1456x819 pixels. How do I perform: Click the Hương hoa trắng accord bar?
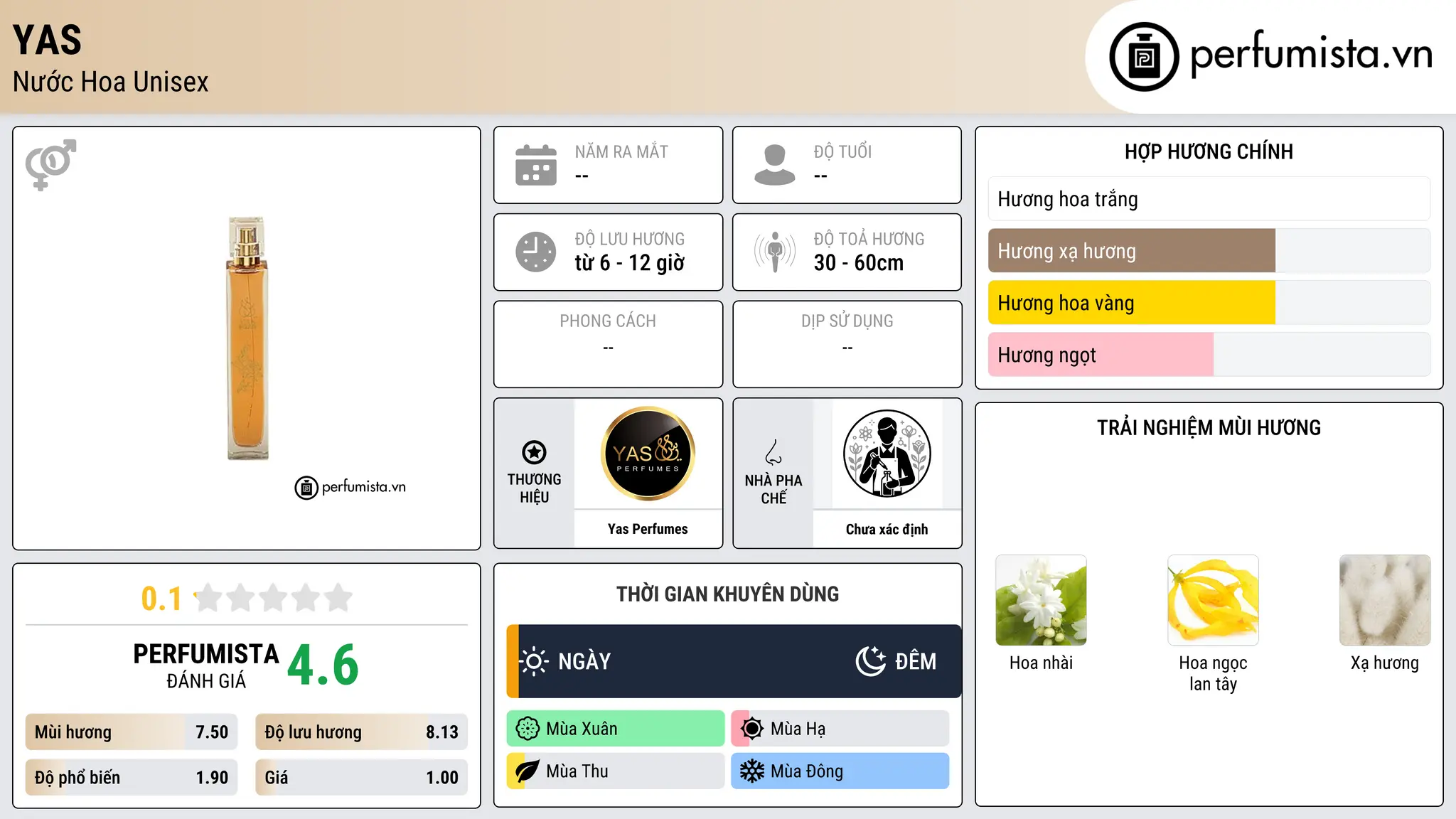point(1209,199)
